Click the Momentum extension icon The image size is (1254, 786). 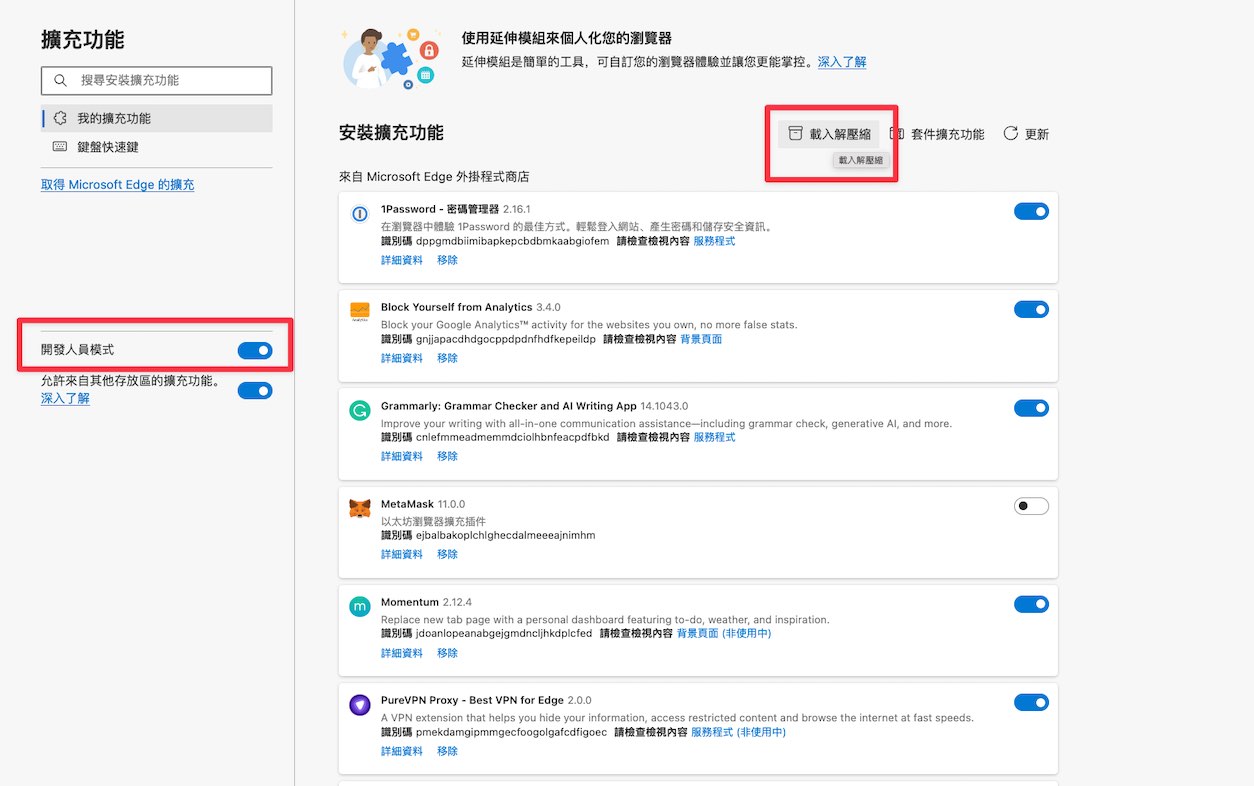pyautogui.click(x=360, y=607)
